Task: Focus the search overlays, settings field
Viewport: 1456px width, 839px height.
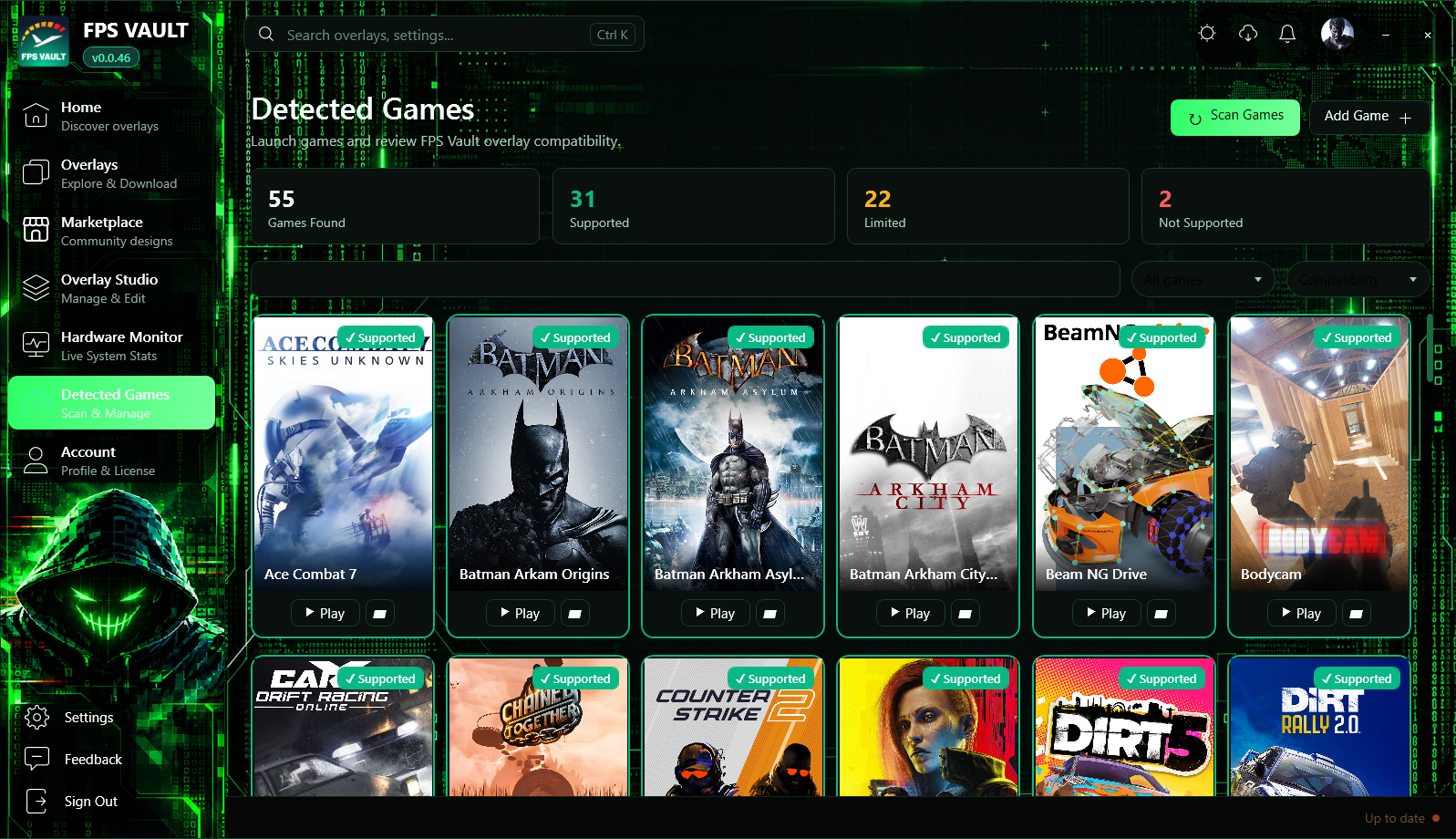Action: pyautogui.click(x=444, y=35)
